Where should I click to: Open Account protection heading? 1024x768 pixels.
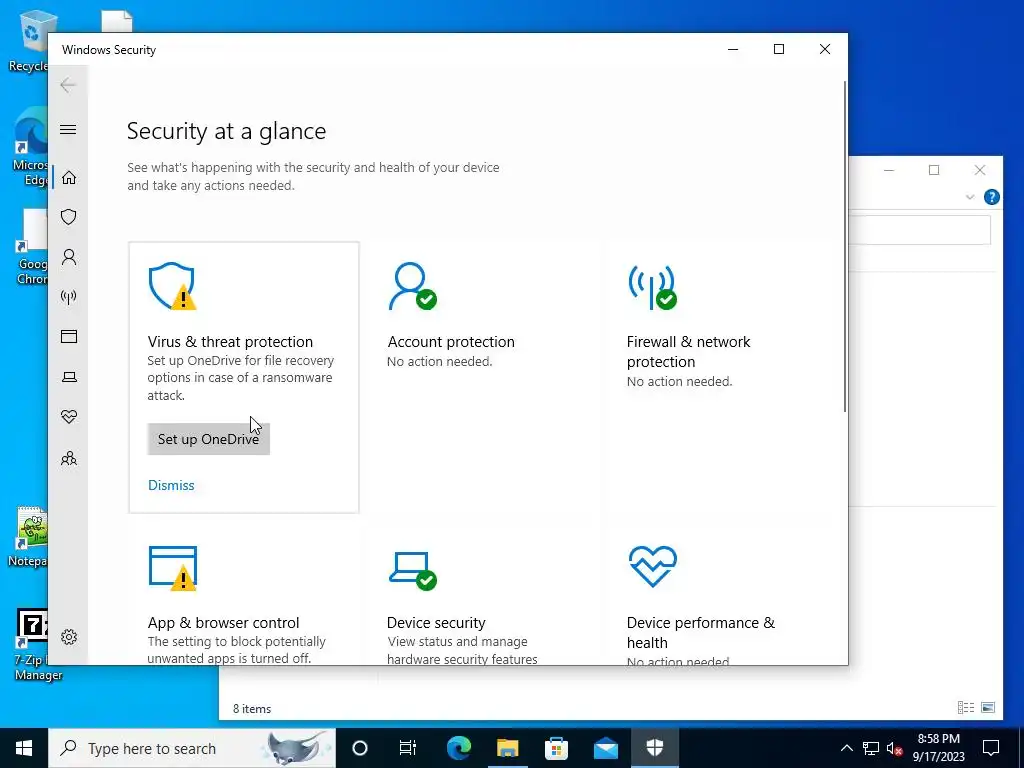(x=451, y=342)
